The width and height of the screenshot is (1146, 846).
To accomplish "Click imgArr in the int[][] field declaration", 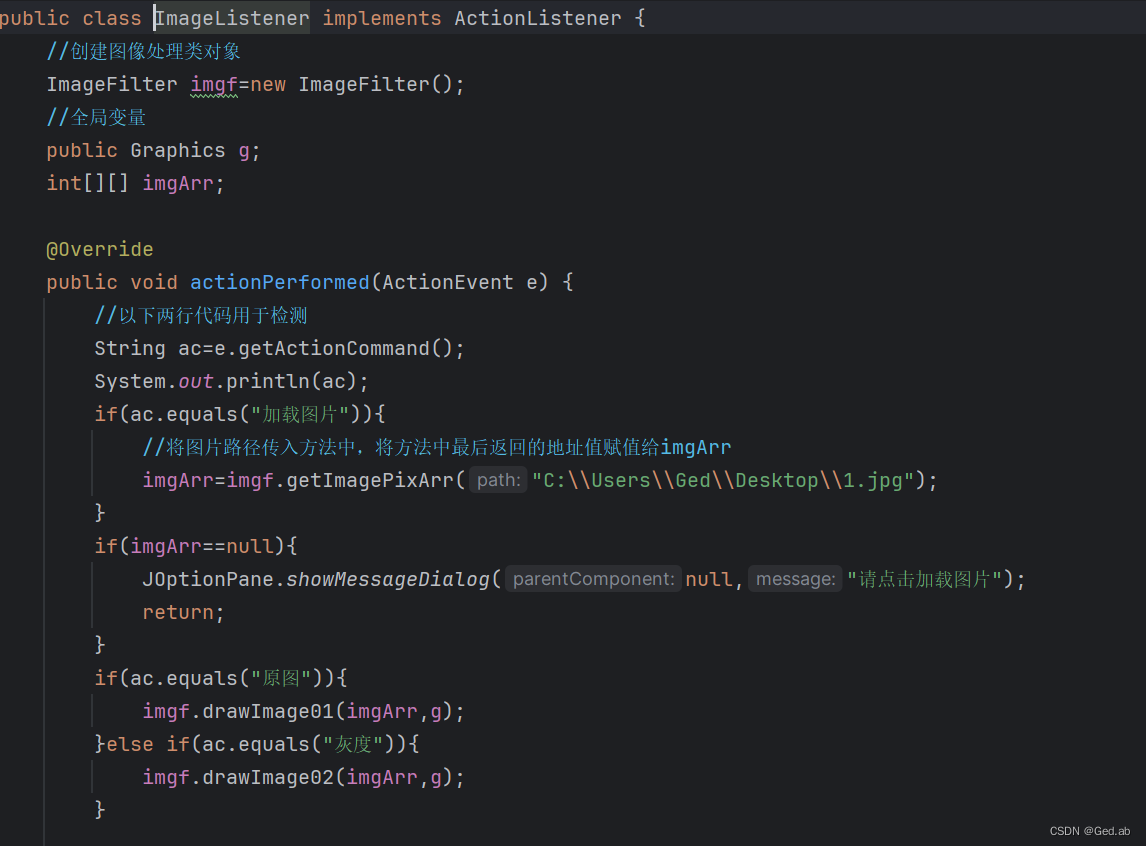I will tap(178, 183).
